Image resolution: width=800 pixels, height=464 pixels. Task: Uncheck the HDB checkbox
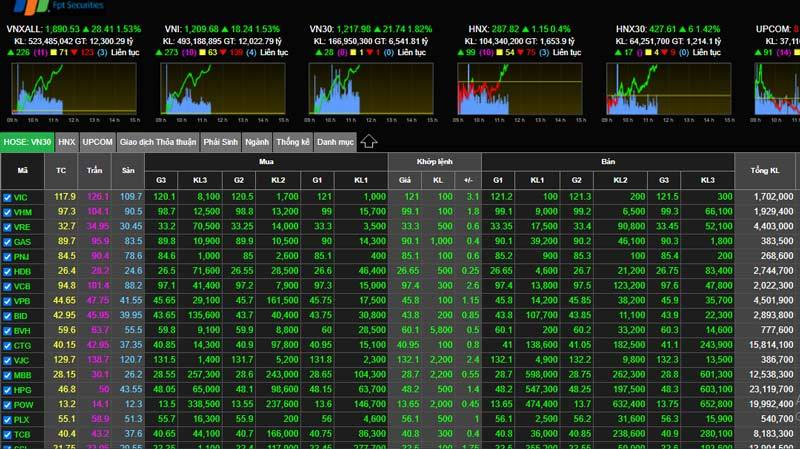click(7, 272)
